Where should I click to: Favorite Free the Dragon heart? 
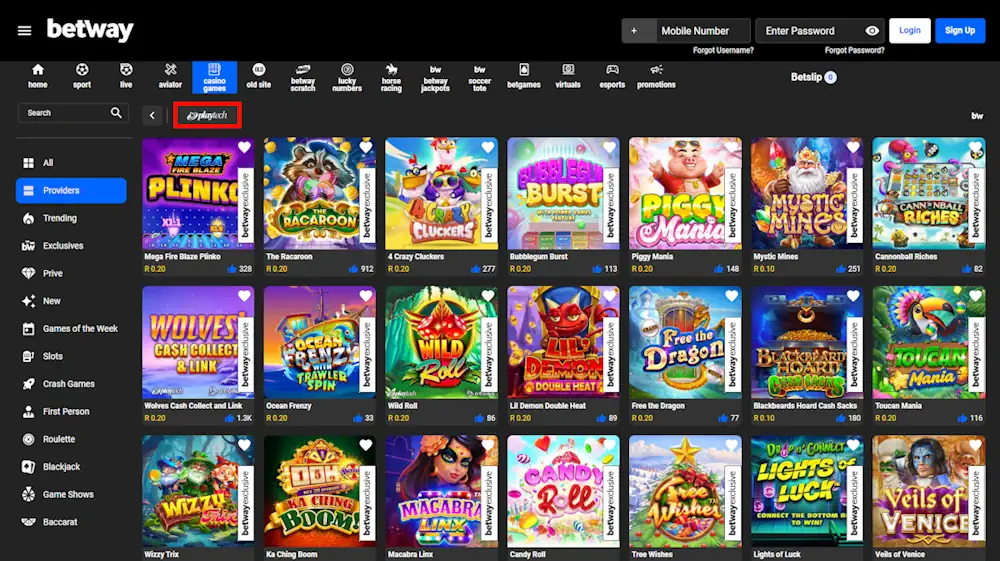click(x=732, y=296)
